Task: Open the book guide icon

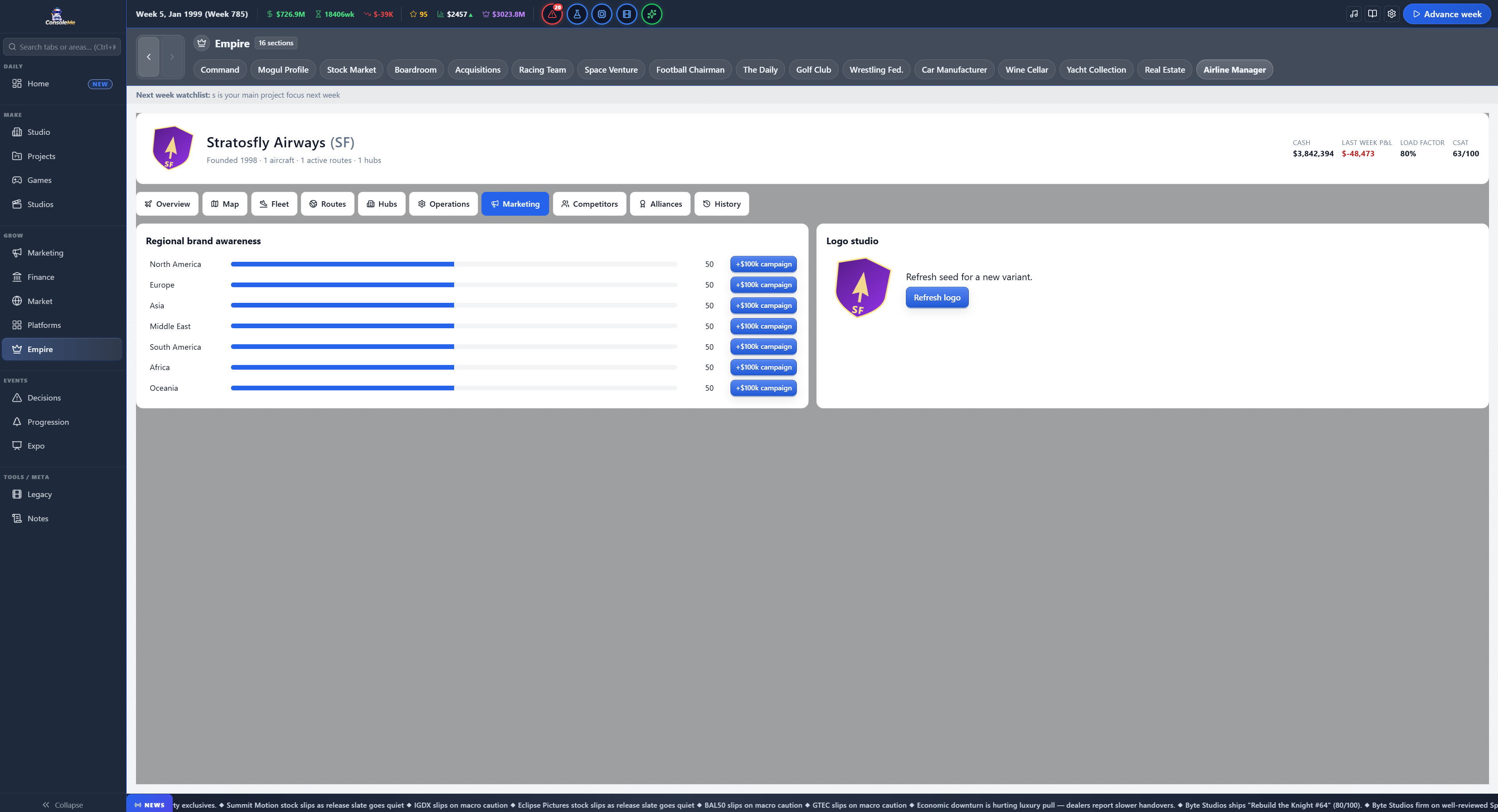Action: pyautogui.click(x=1373, y=14)
